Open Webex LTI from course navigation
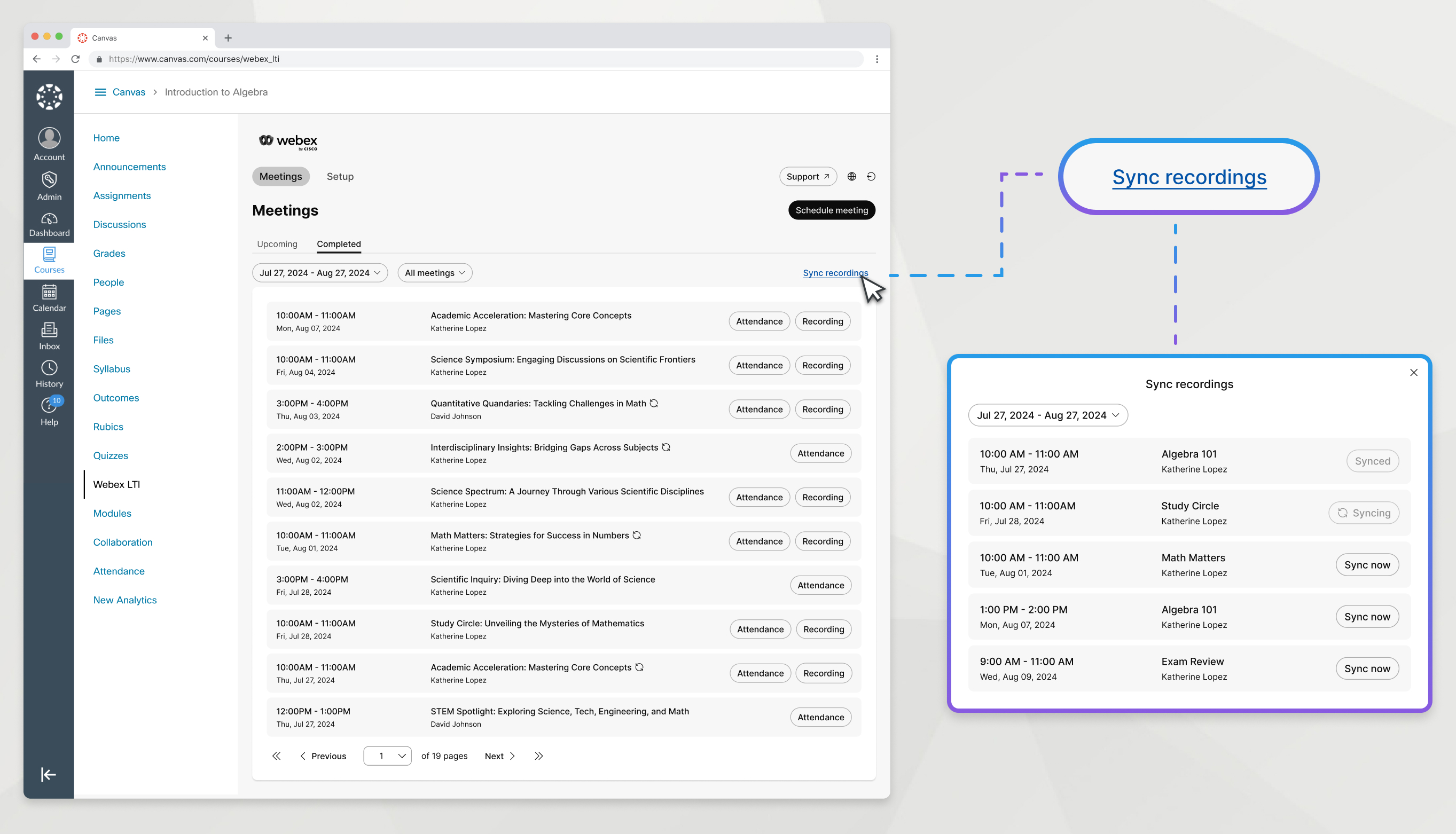Viewport: 1456px width, 834px height. [116, 484]
